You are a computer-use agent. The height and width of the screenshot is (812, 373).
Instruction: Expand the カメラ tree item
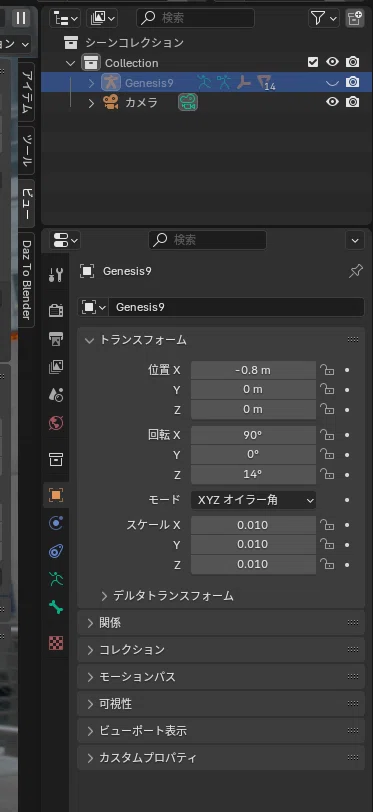click(x=91, y=103)
